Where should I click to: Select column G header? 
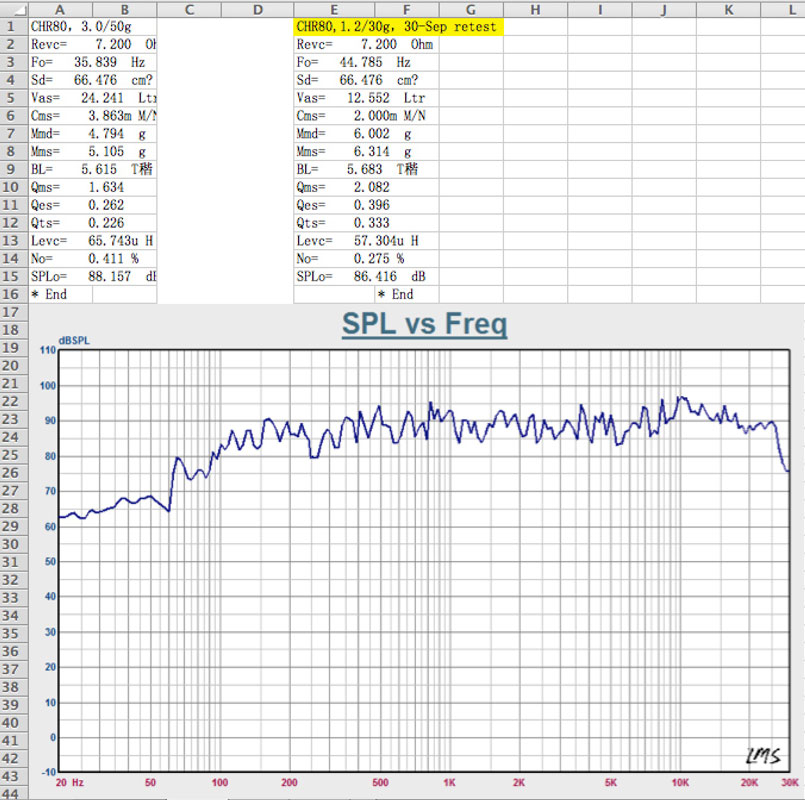[x=471, y=10]
